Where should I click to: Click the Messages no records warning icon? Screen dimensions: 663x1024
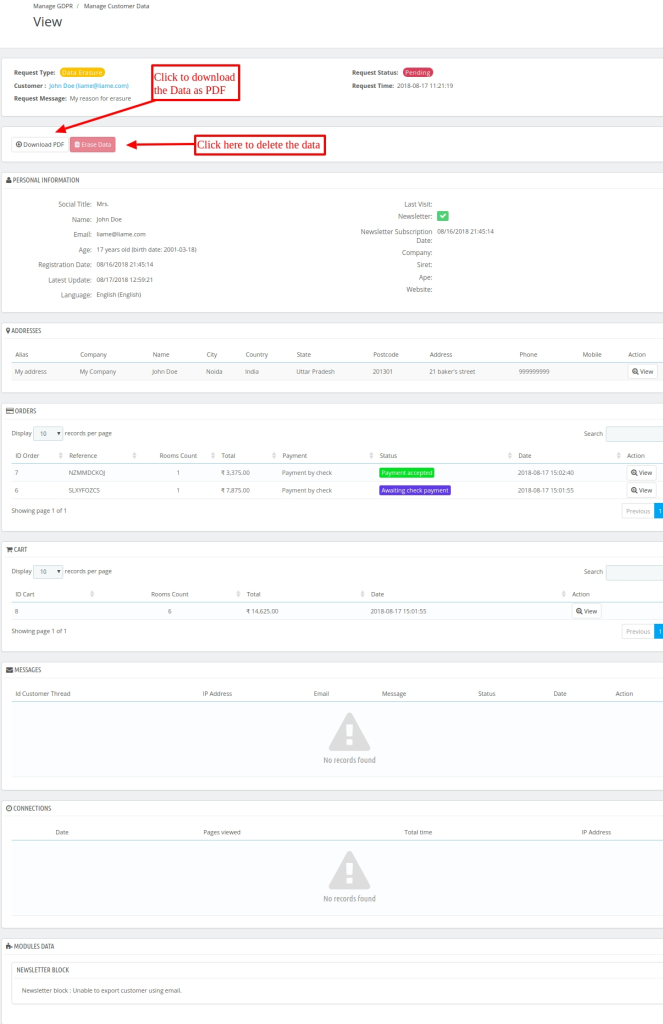coord(349,732)
